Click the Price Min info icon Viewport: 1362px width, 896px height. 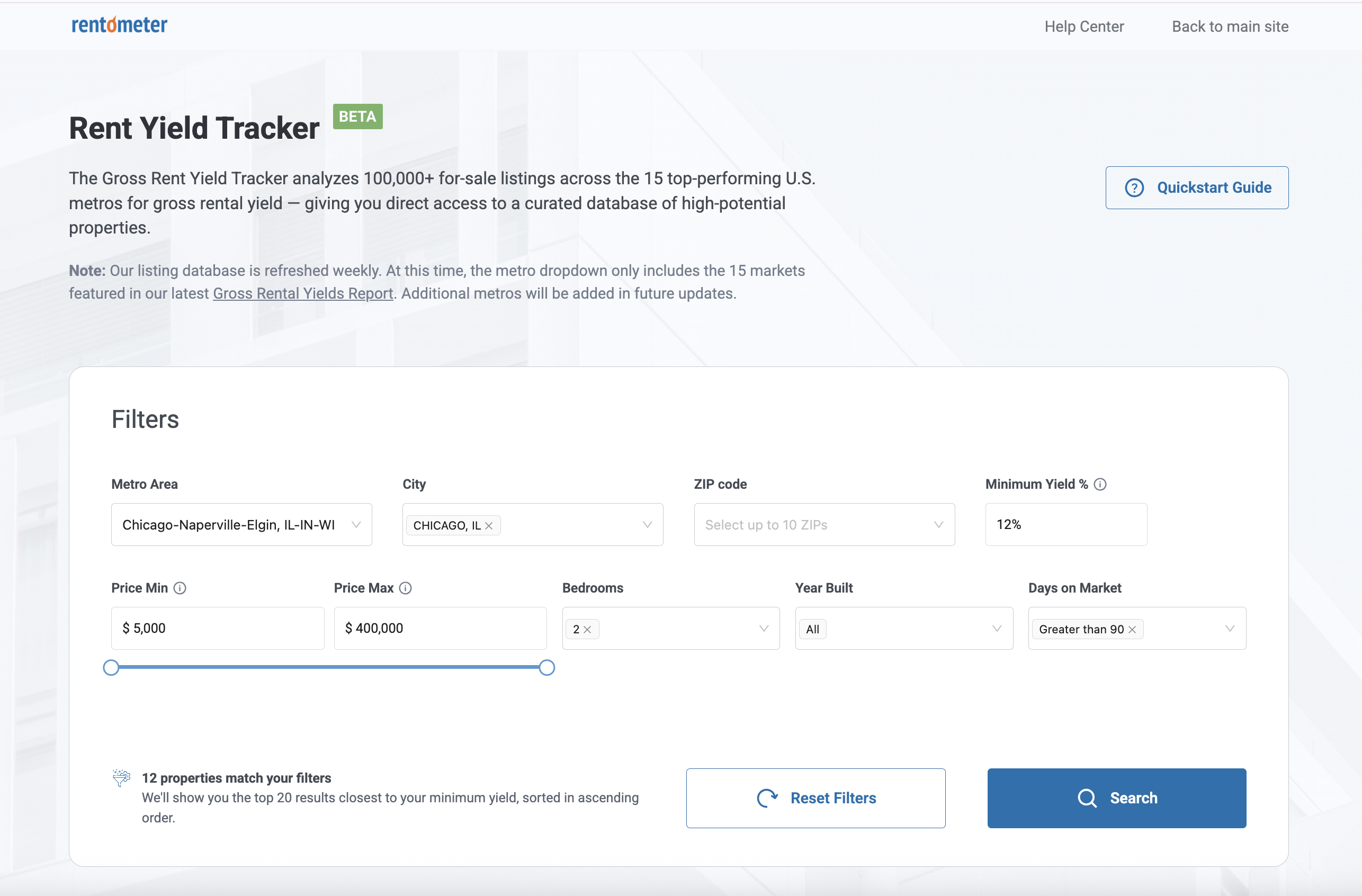pos(180,588)
